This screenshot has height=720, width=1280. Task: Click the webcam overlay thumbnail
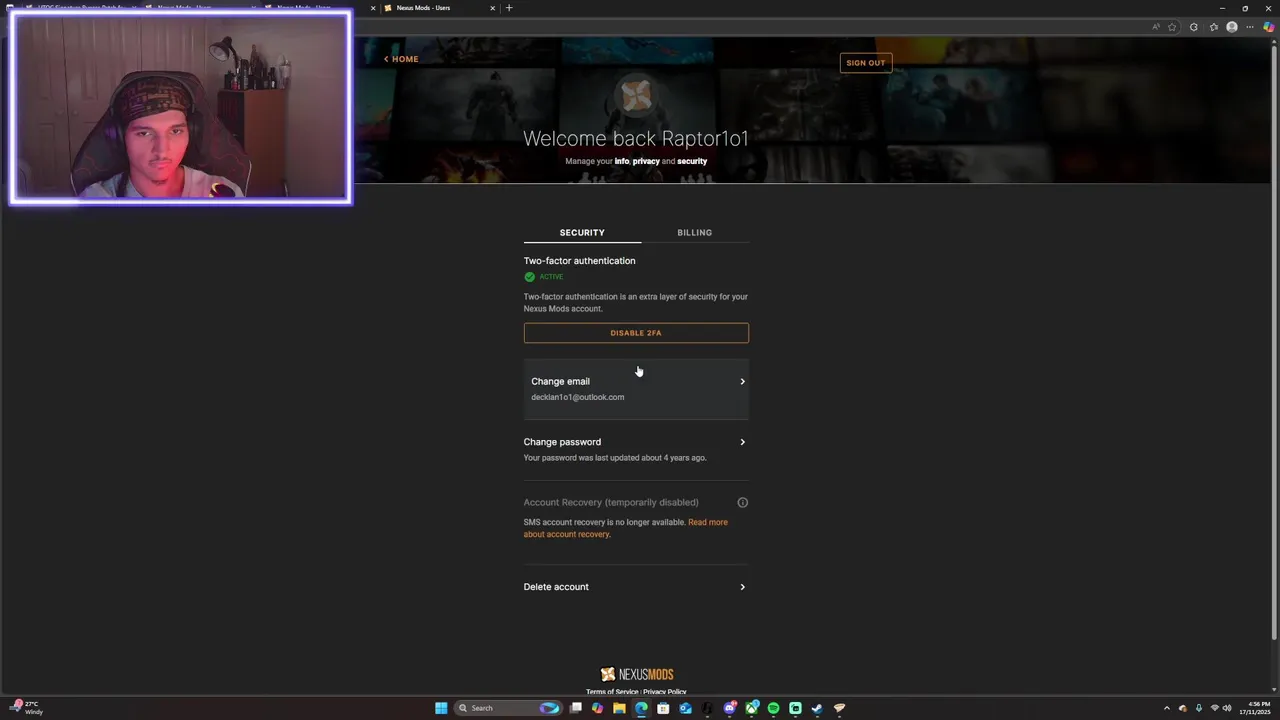click(x=181, y=108)
